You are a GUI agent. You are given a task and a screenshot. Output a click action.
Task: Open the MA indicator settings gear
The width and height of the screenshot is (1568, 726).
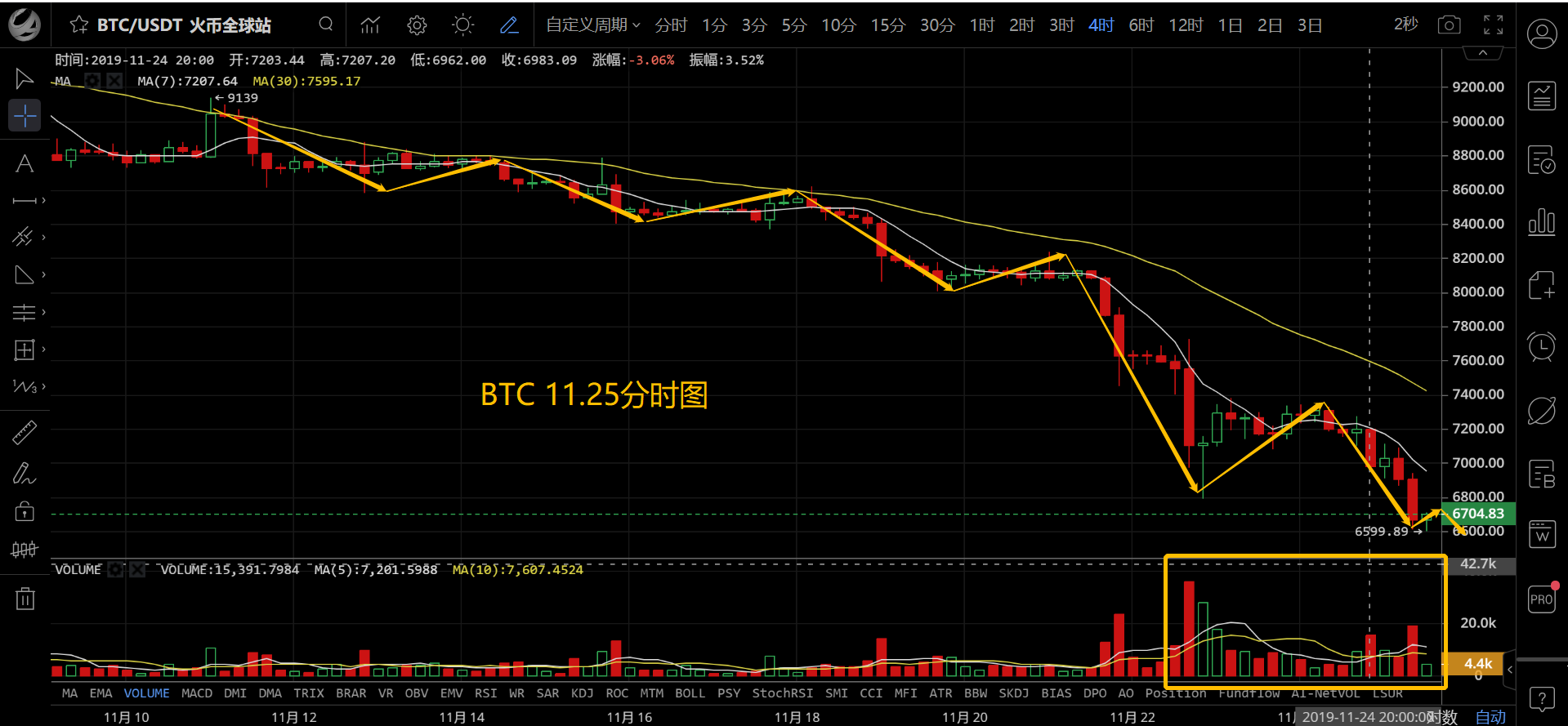click(x=92, y=81)
